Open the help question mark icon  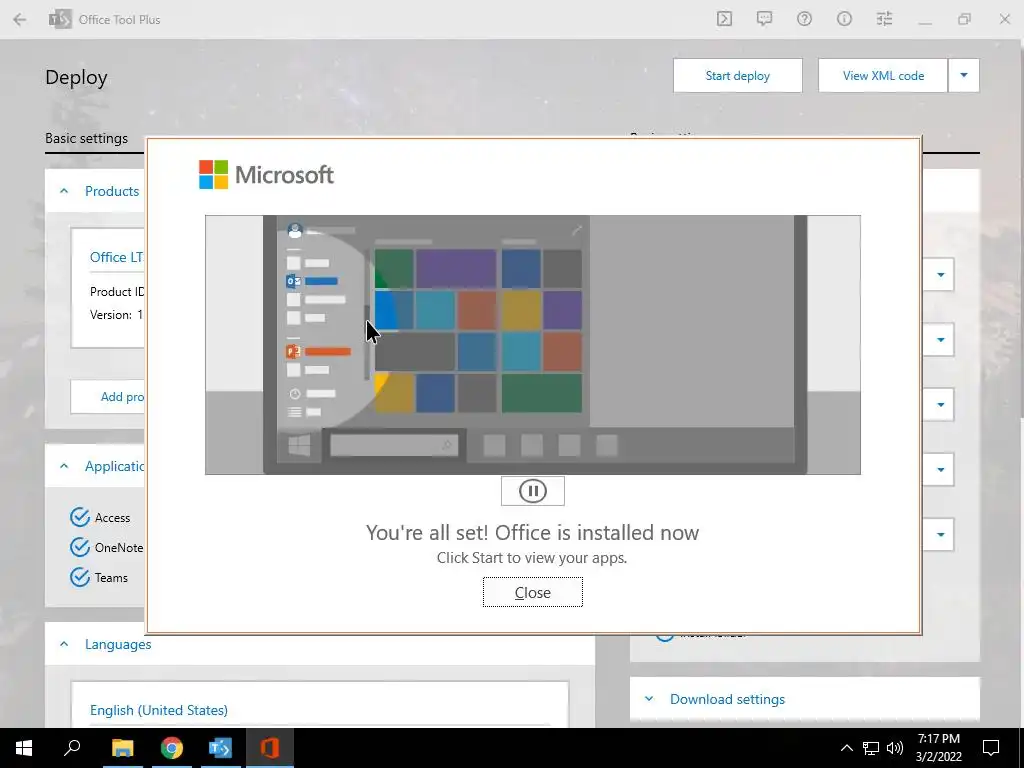pos(804,19)
